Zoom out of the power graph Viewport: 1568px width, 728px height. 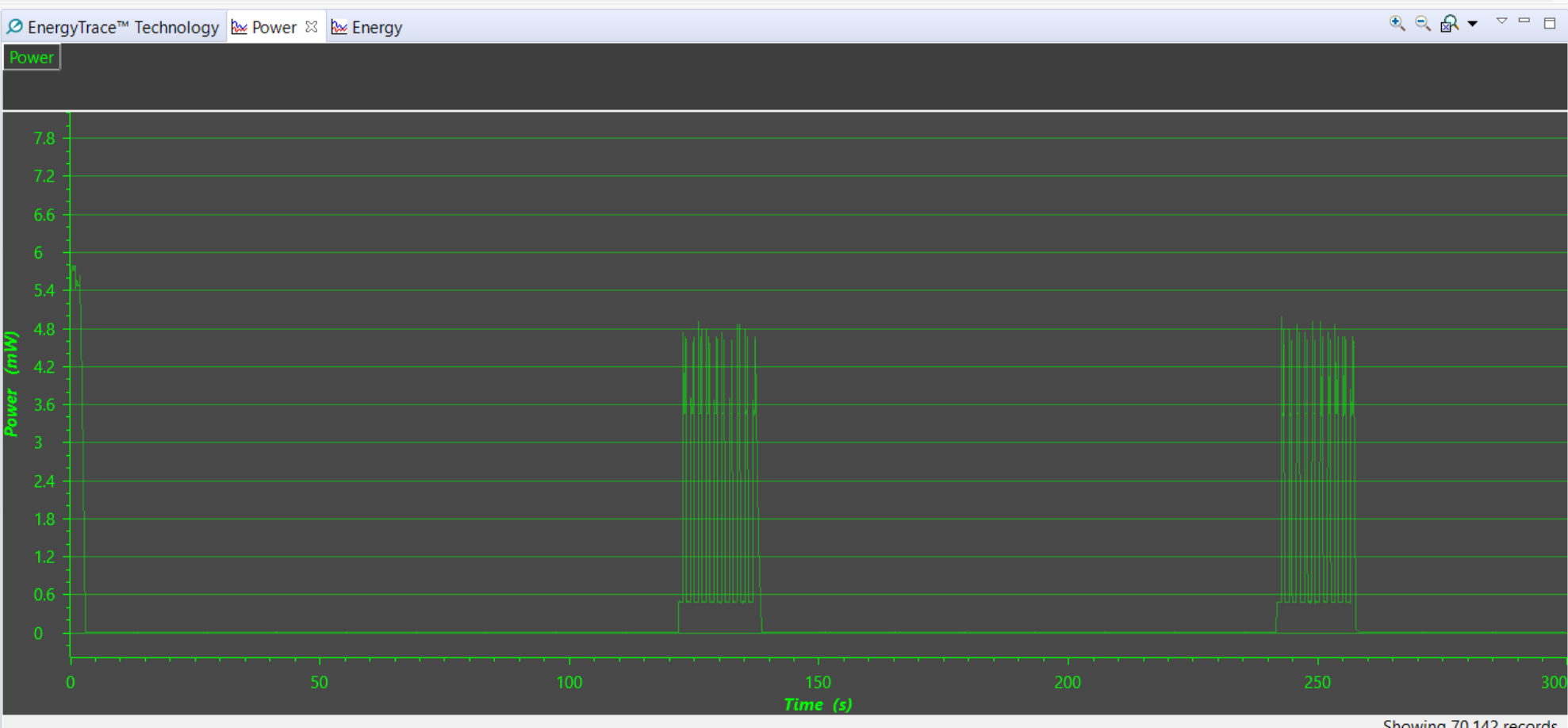pyautogui.click(x=1423, y=24)
